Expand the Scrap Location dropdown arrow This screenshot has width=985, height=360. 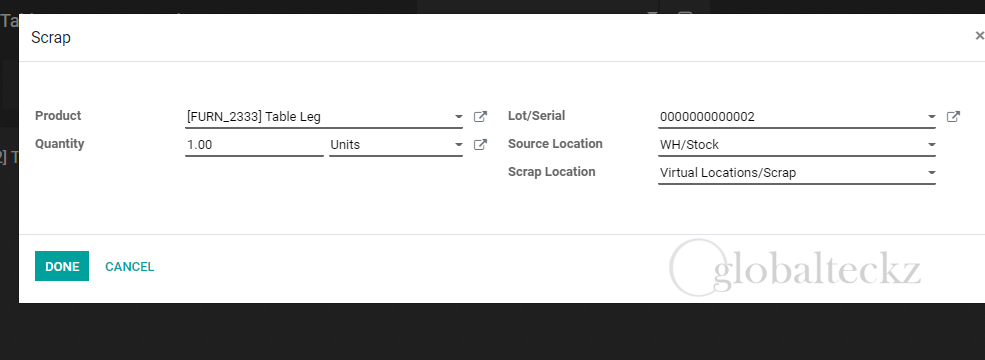coord(932,173)
